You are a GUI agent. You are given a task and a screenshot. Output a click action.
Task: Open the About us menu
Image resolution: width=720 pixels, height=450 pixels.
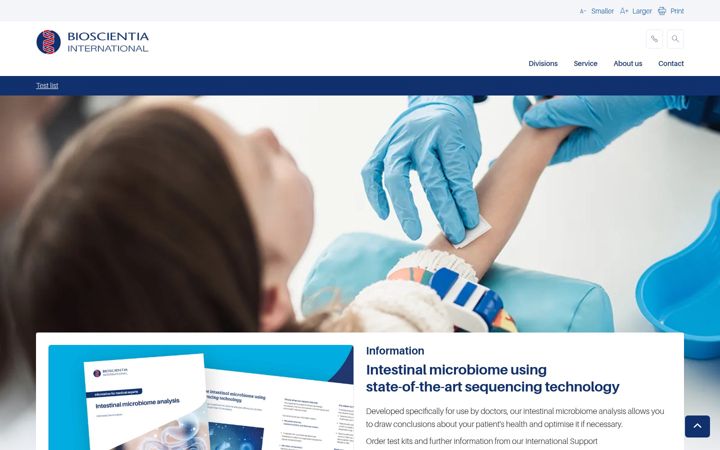tap(628, 63)
